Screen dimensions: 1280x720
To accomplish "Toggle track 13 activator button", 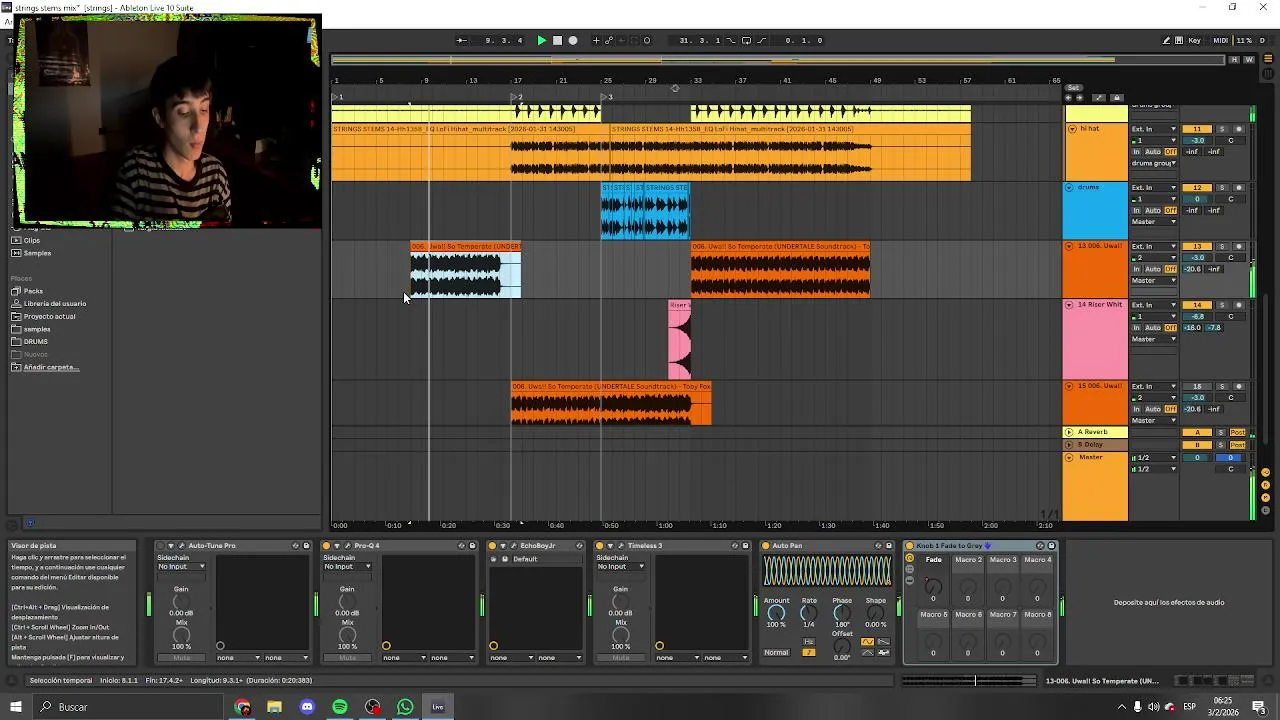I will tap(1197, 246).
